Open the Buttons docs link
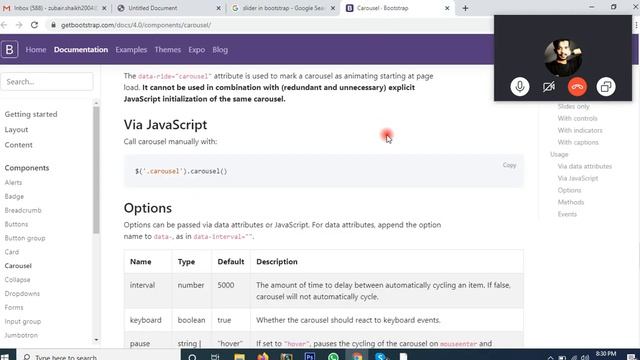Viewport: 640px width, 360px height. pos(16,224)
